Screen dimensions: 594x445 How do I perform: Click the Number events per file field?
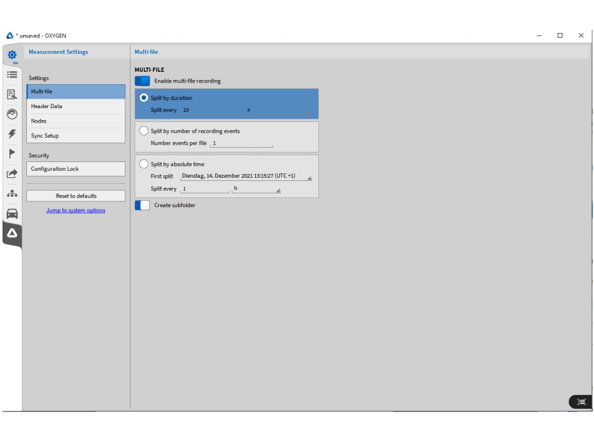tap(241, 143)
